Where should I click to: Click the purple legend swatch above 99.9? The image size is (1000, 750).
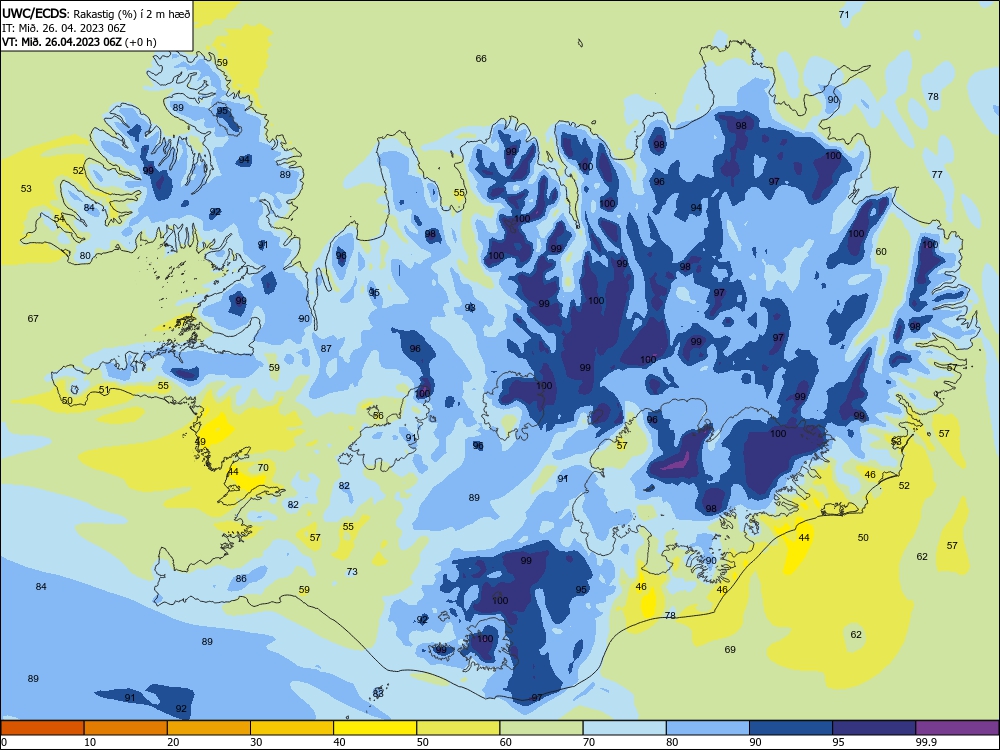(957, 728)
